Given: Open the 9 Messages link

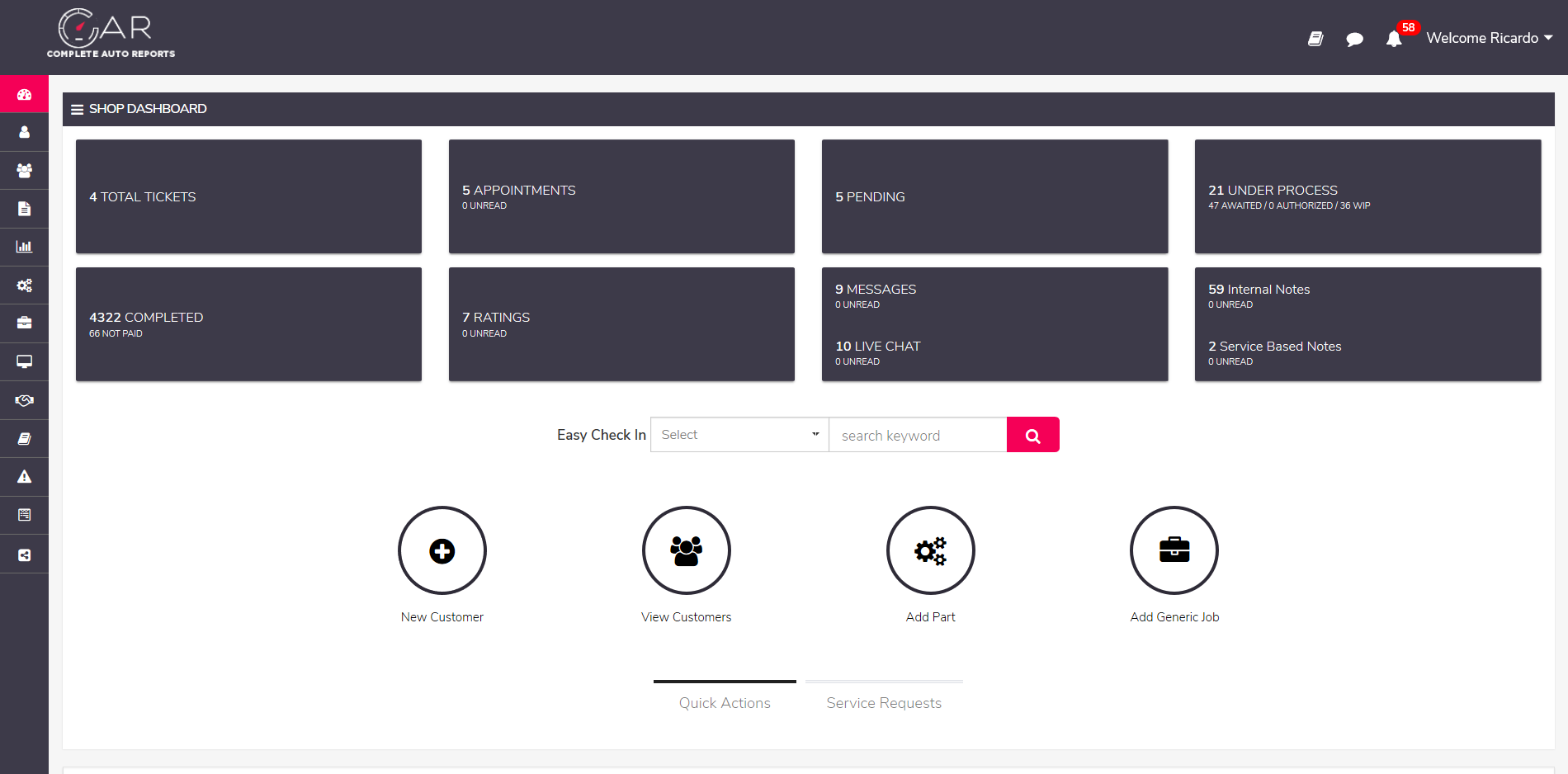Looking at the screenshot, I should (876, 290).
